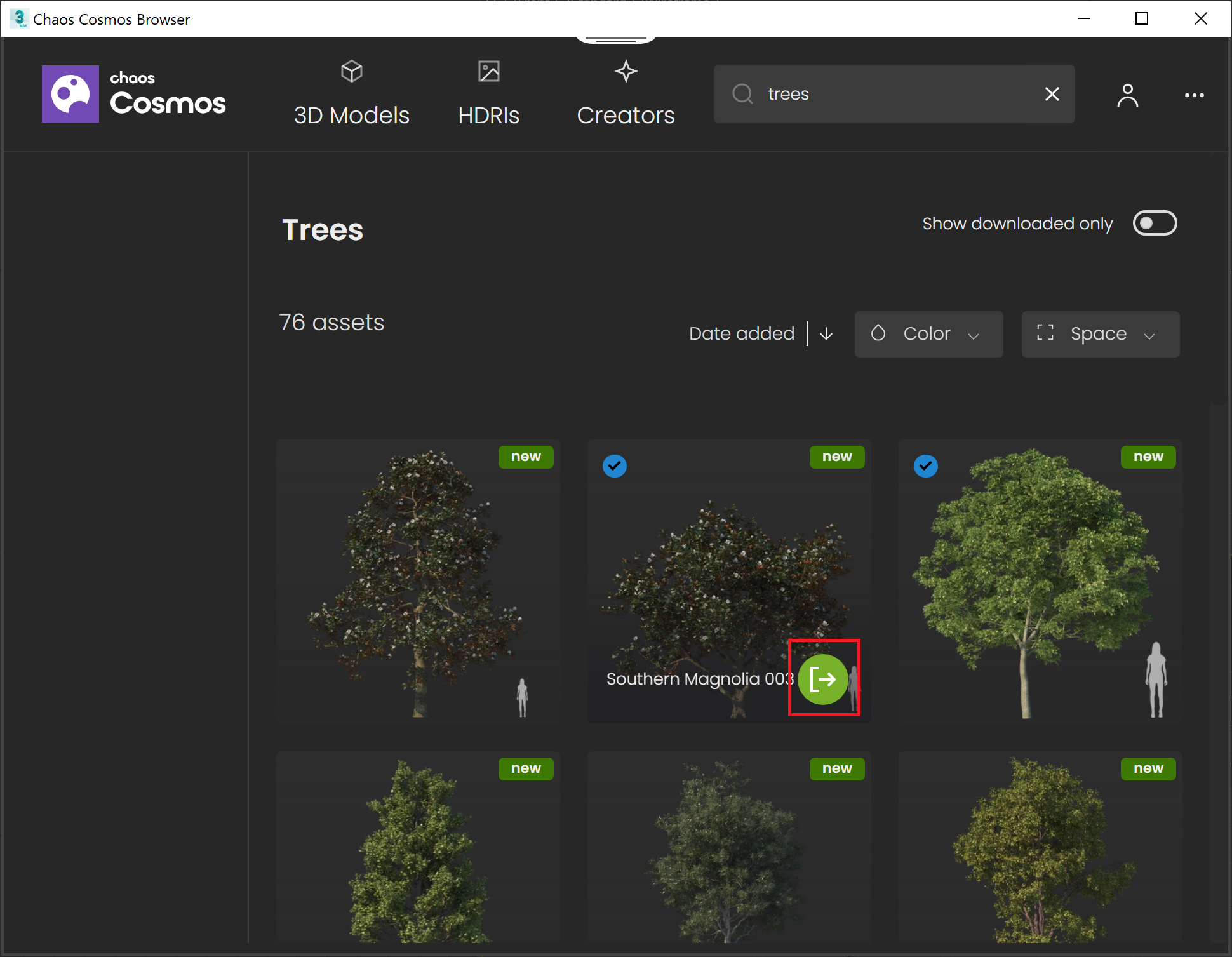
Task: Switch to the Creators tab
Action: (625, 115)
